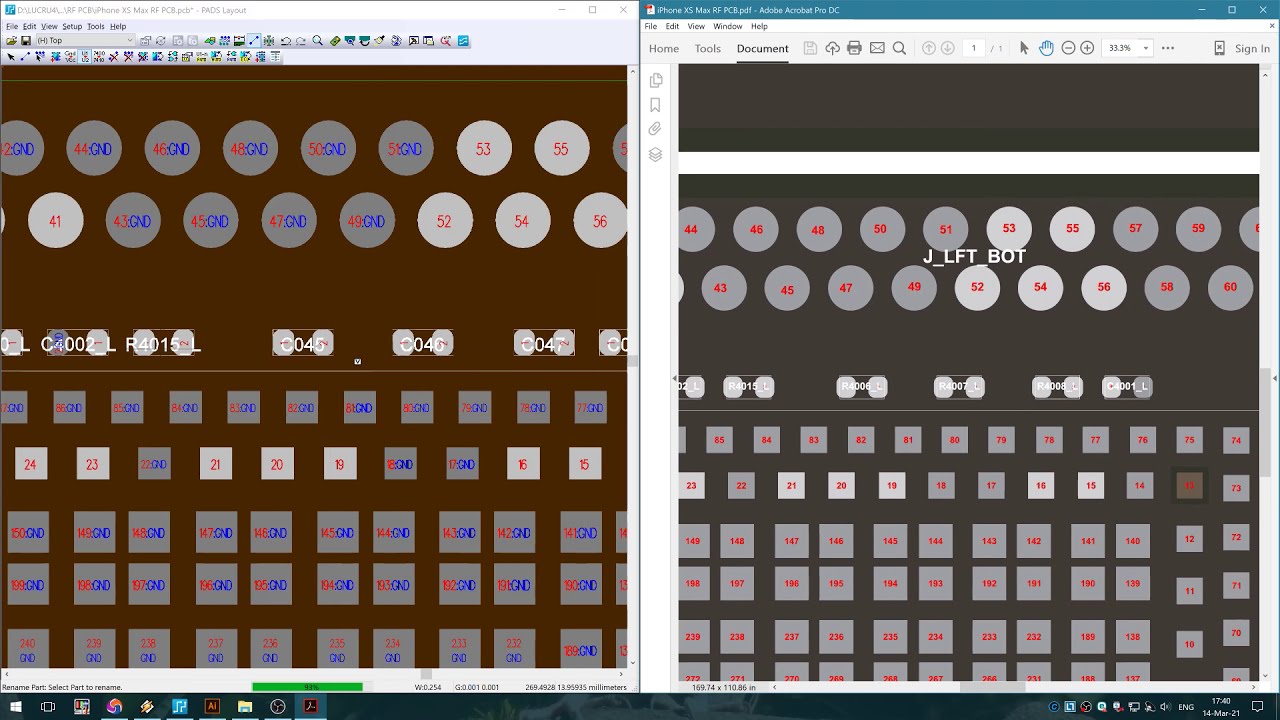Open the File menu in PADS Layout
The image size is (1280, 720).
(12, 26)
